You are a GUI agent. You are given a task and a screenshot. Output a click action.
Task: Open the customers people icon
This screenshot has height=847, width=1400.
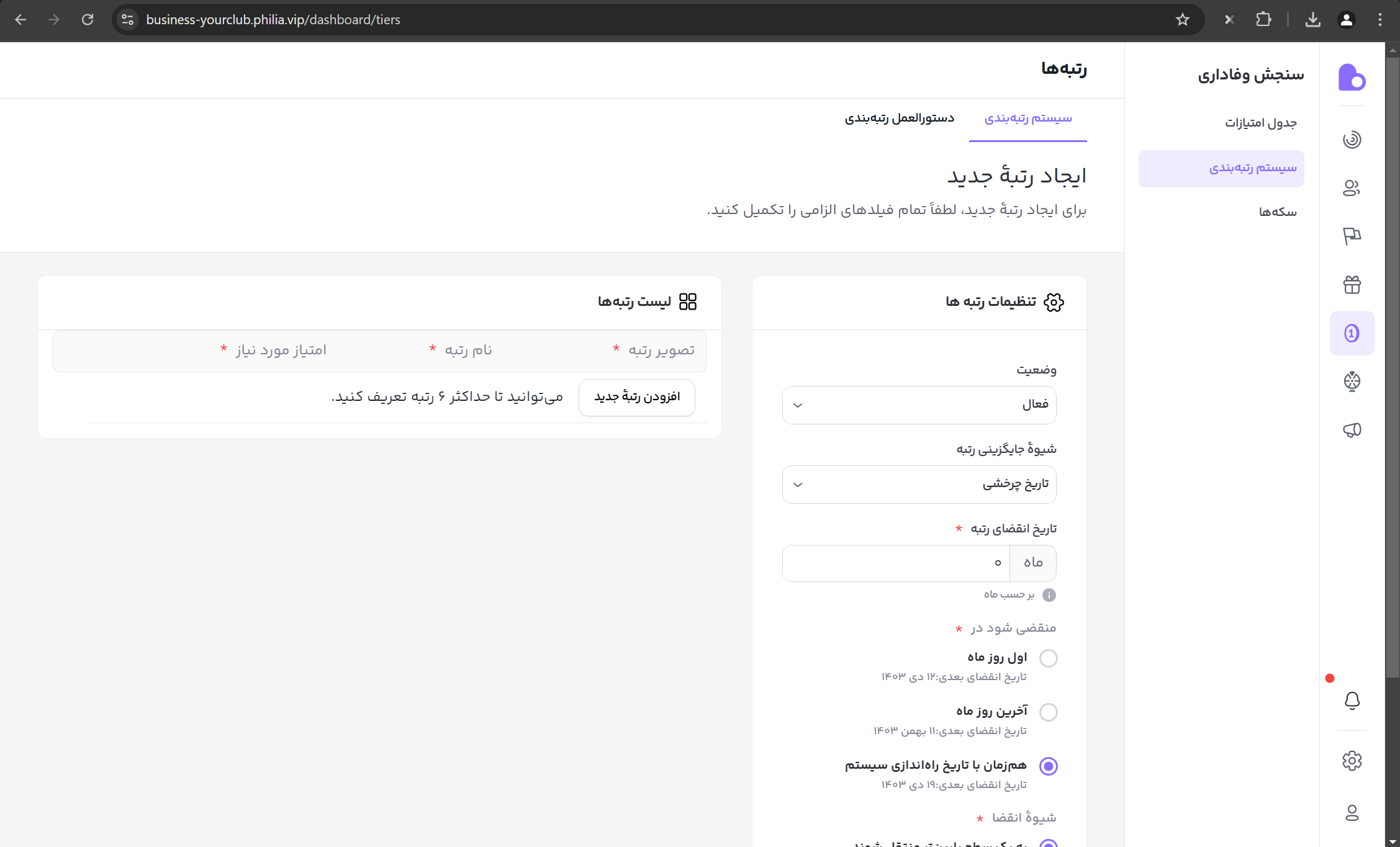point(1352,188)
